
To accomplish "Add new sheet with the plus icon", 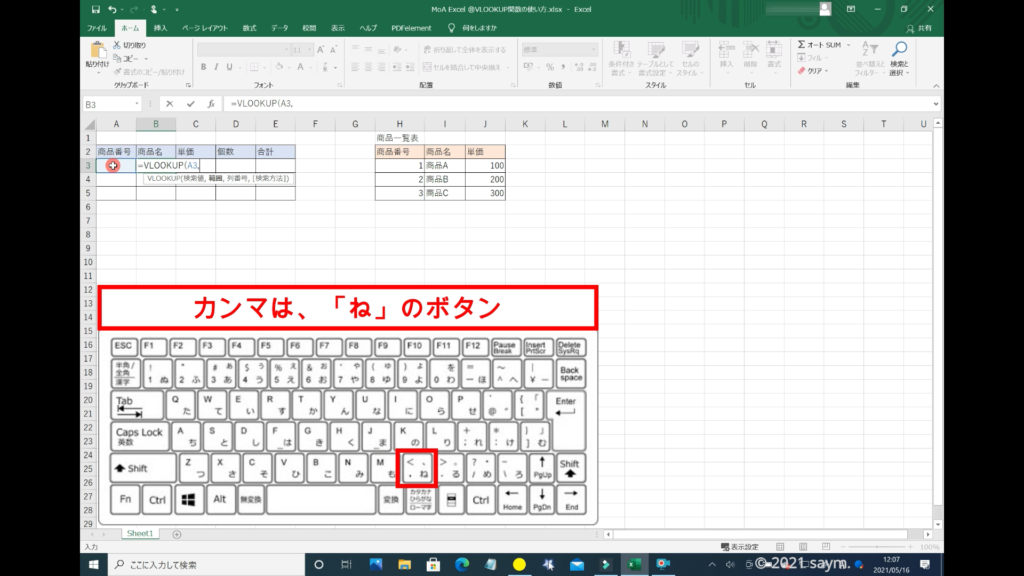I will (x=177, y=534).
